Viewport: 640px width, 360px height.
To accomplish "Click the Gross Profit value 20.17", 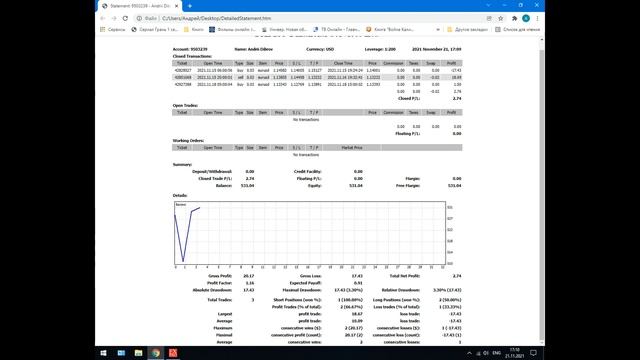I will 249,276.
